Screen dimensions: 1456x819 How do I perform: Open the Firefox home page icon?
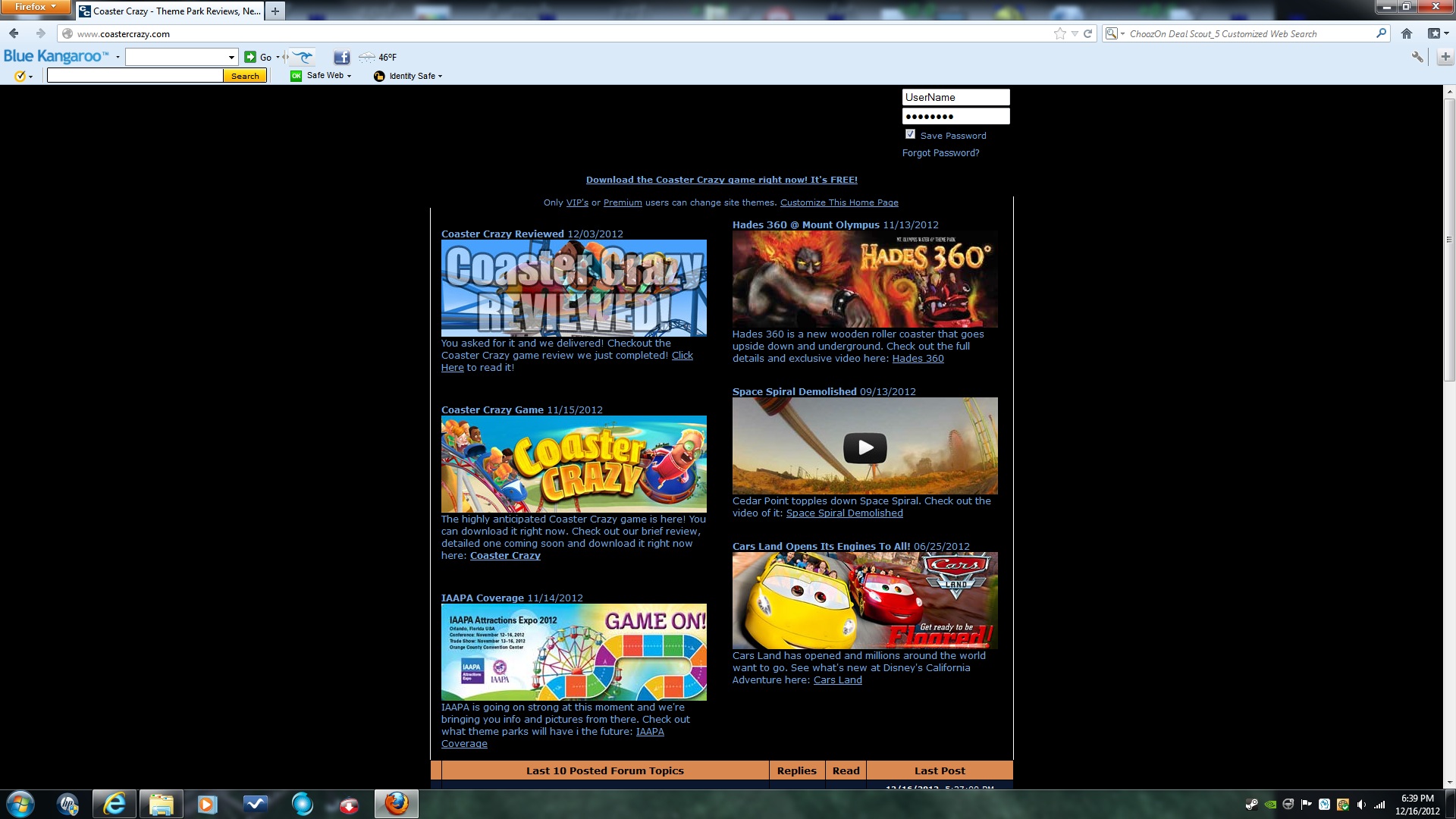click(x=1407, y=33)
